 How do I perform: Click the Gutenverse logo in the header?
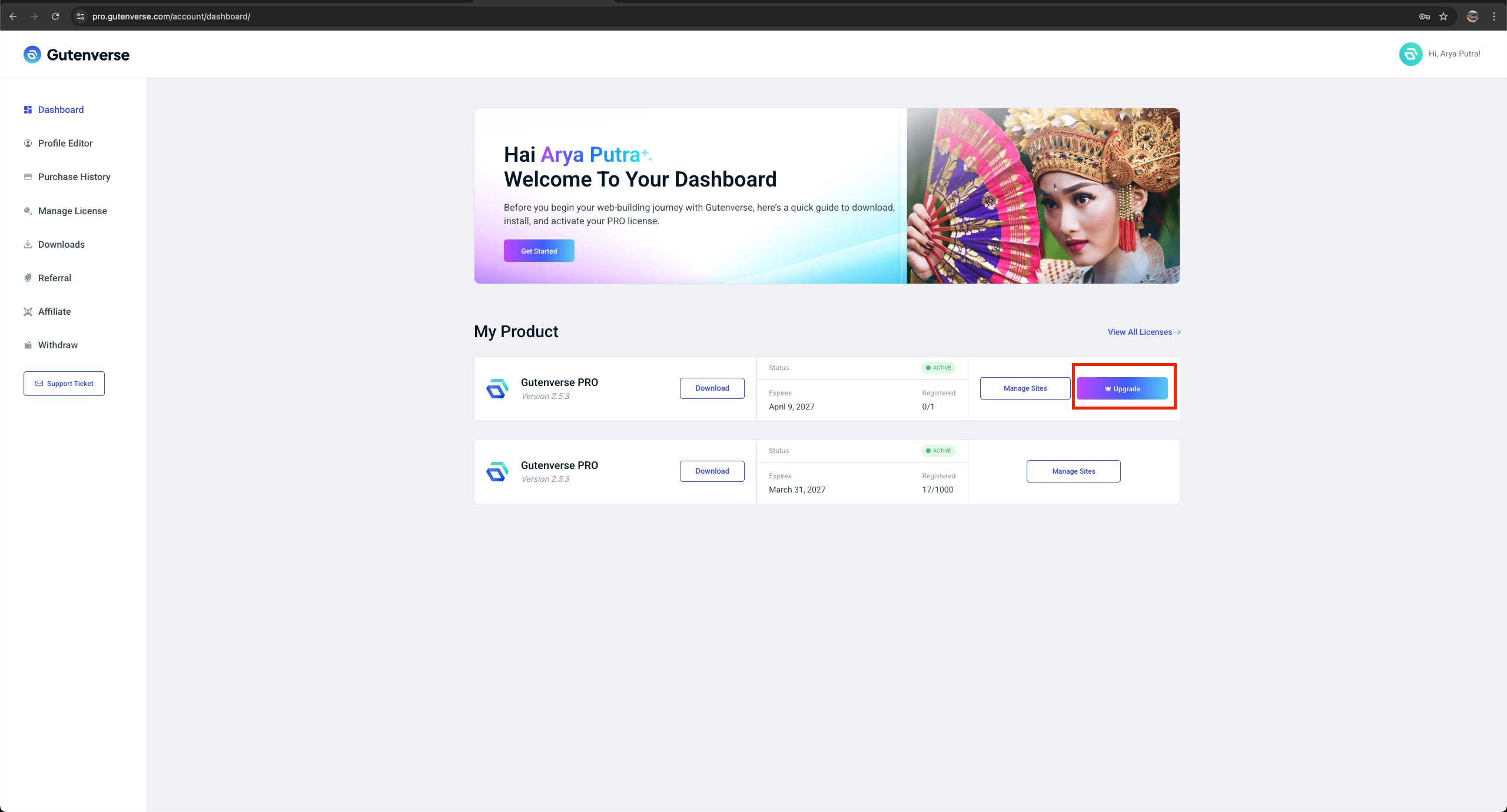coord(77,55)
